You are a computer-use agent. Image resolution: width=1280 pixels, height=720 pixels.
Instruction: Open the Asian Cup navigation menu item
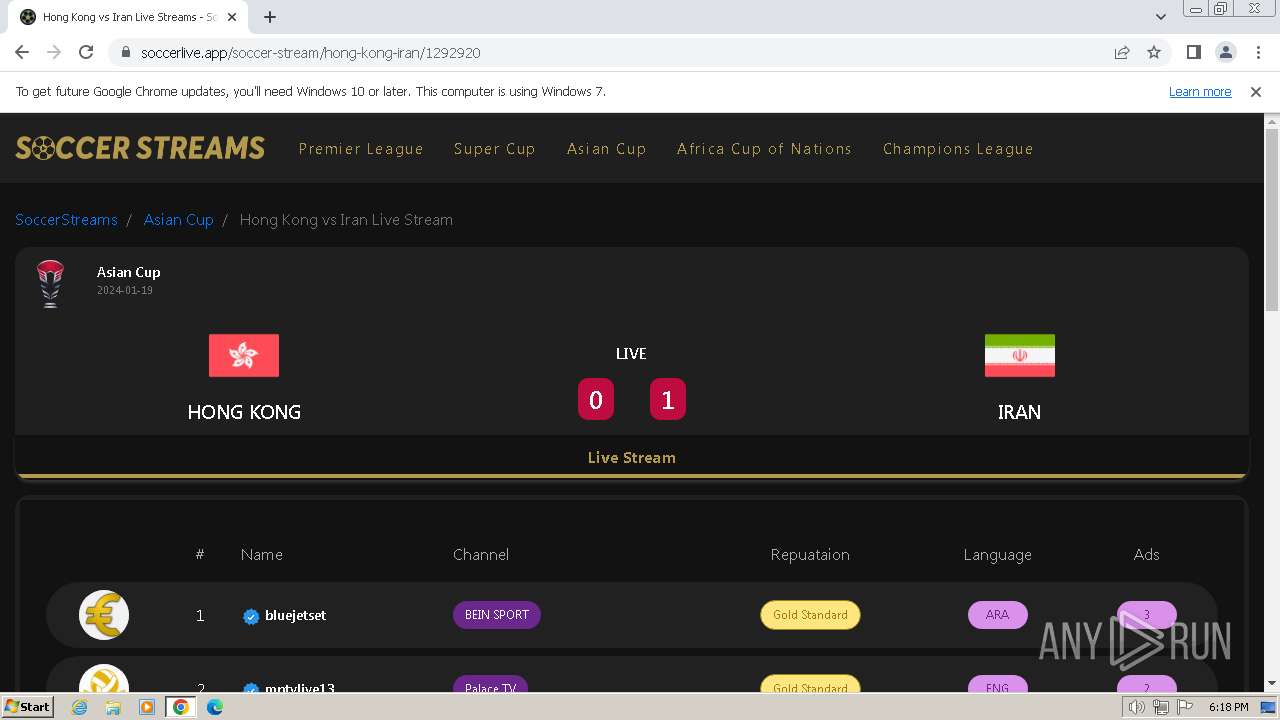tap(606, 149)
